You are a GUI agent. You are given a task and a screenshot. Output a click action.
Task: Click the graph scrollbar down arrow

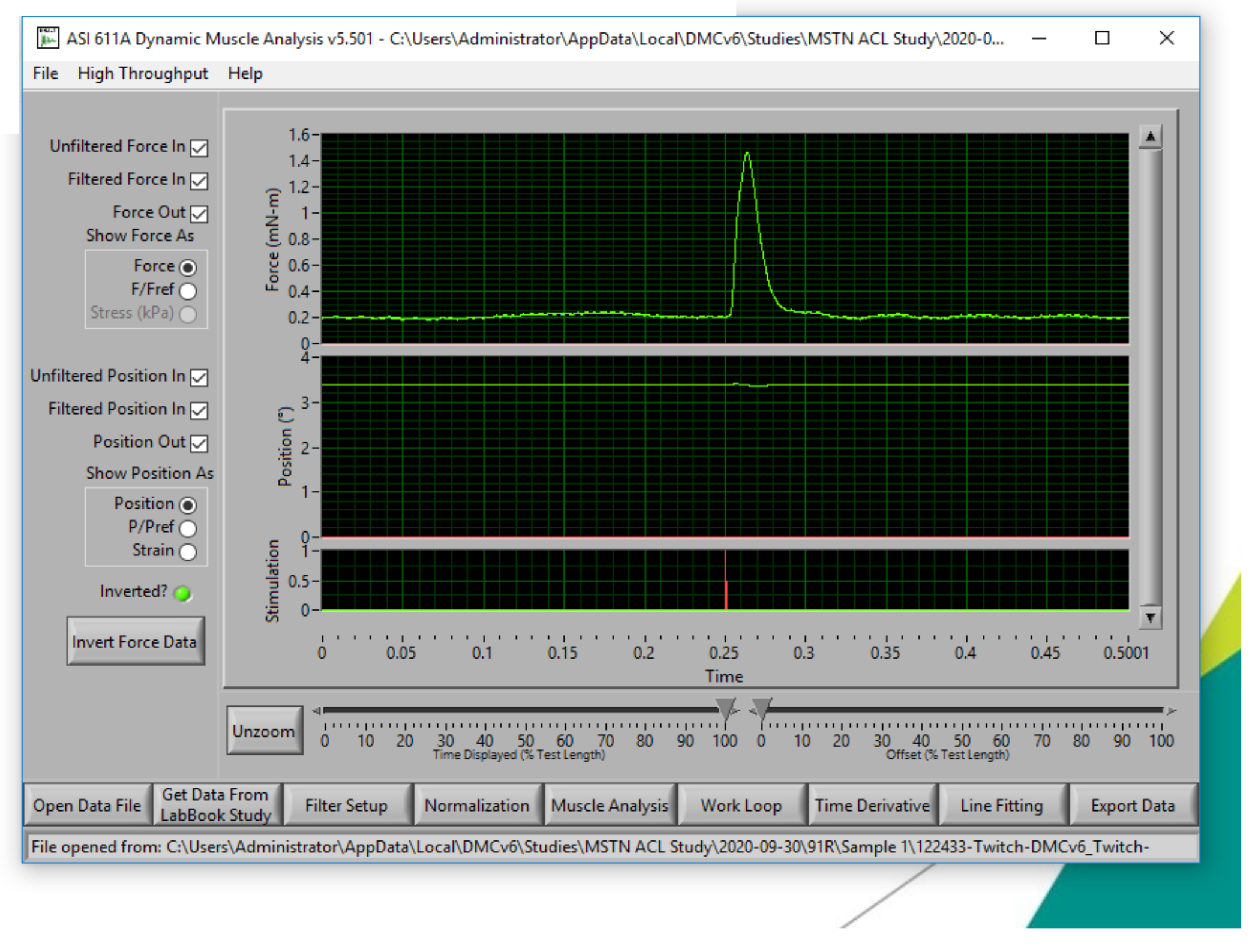click(x=1149, y=617)
